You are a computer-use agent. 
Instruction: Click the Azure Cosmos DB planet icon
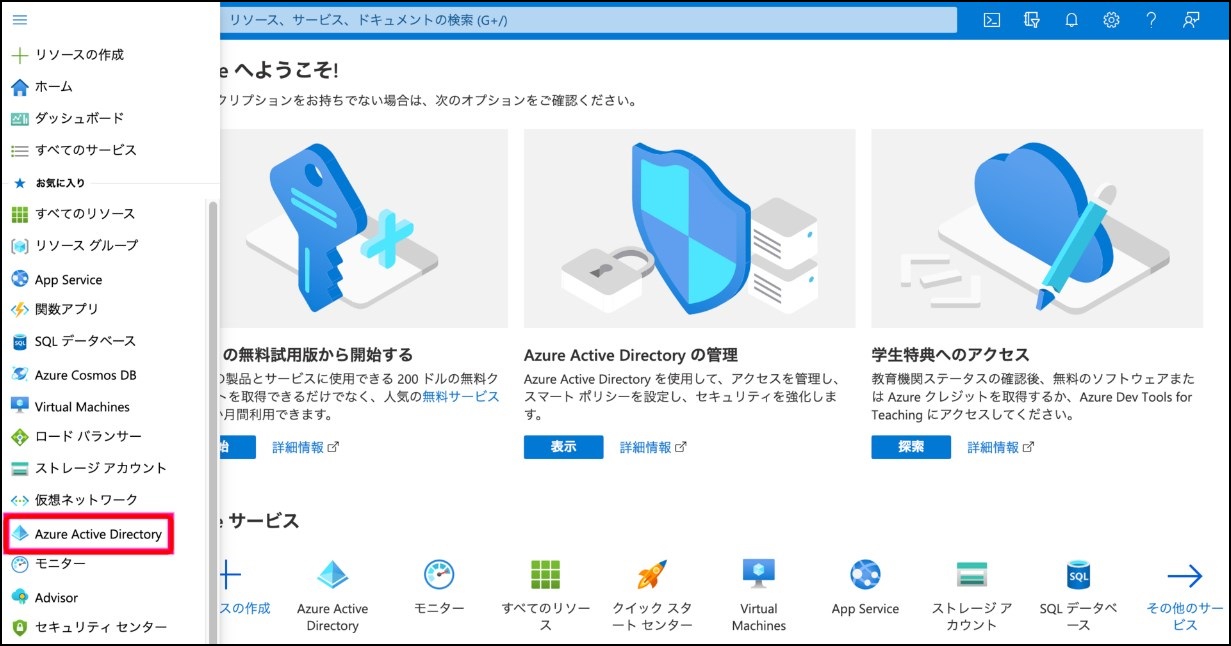19,375
